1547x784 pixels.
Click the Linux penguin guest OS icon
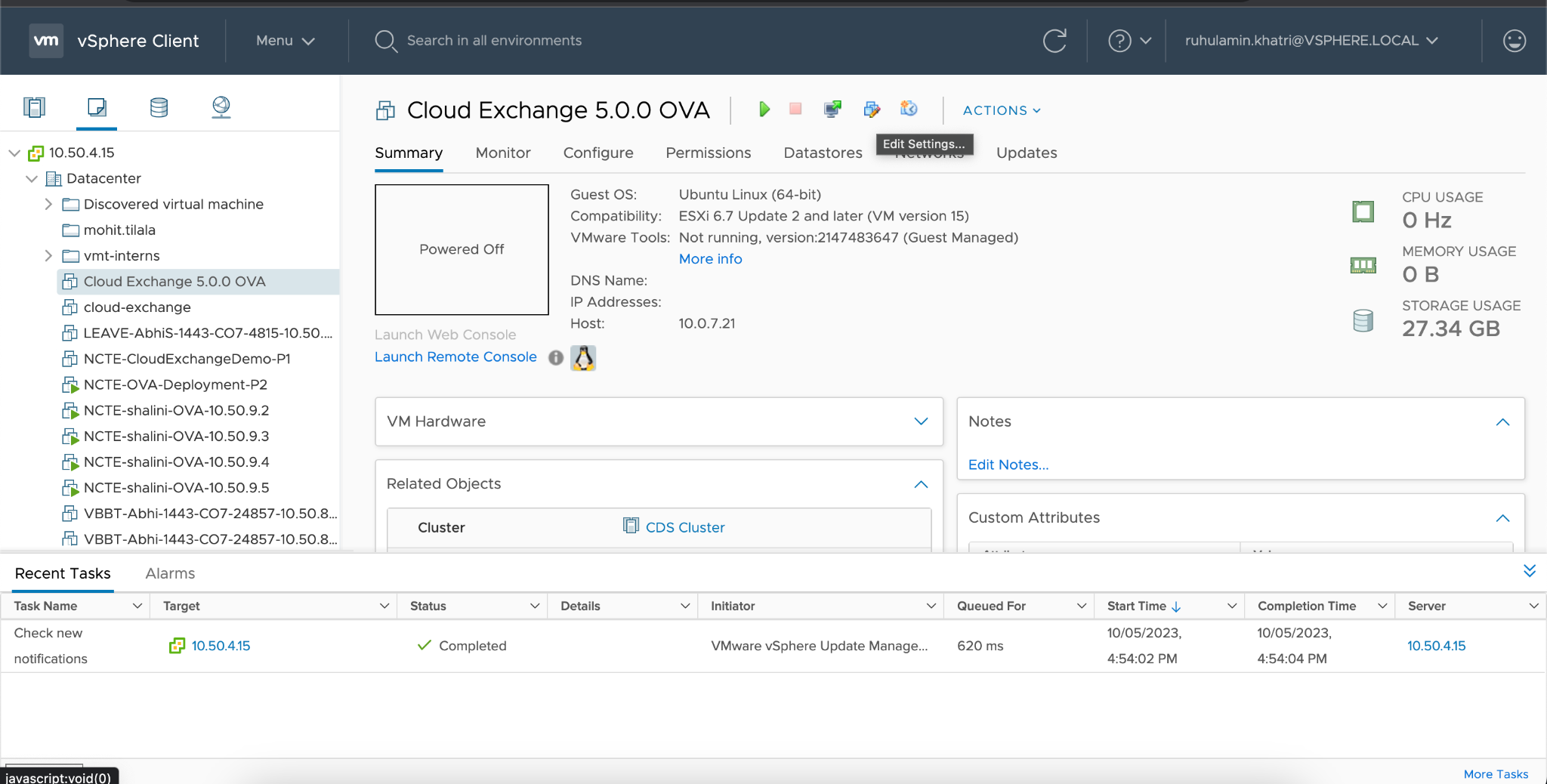click(583, 357)
